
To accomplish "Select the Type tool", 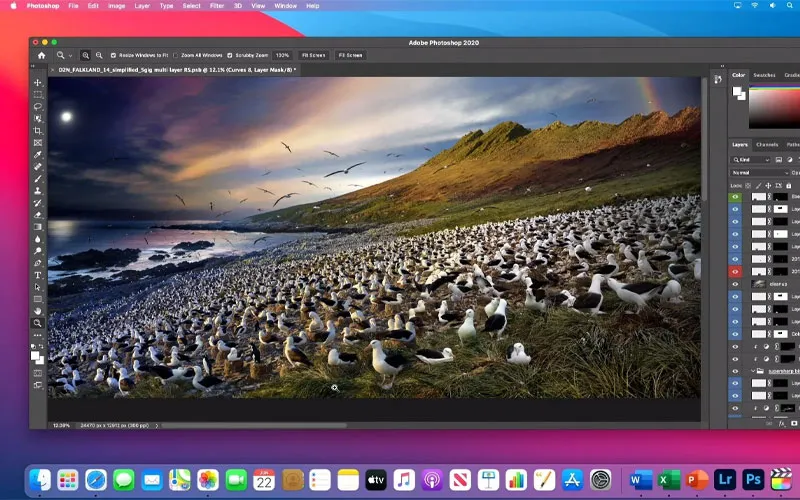I will click(38, 275).
